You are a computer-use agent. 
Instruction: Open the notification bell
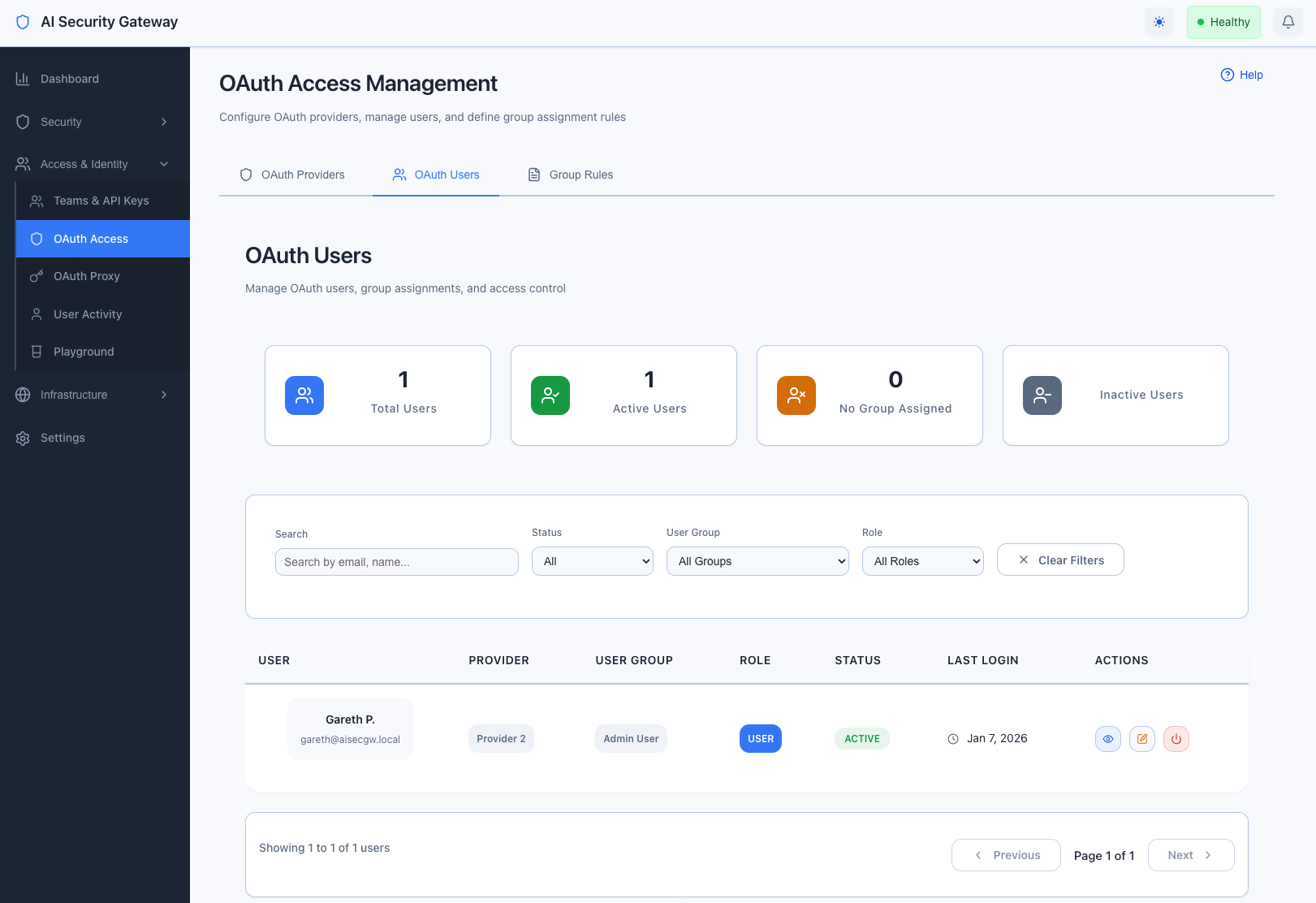coord(1288,22)
